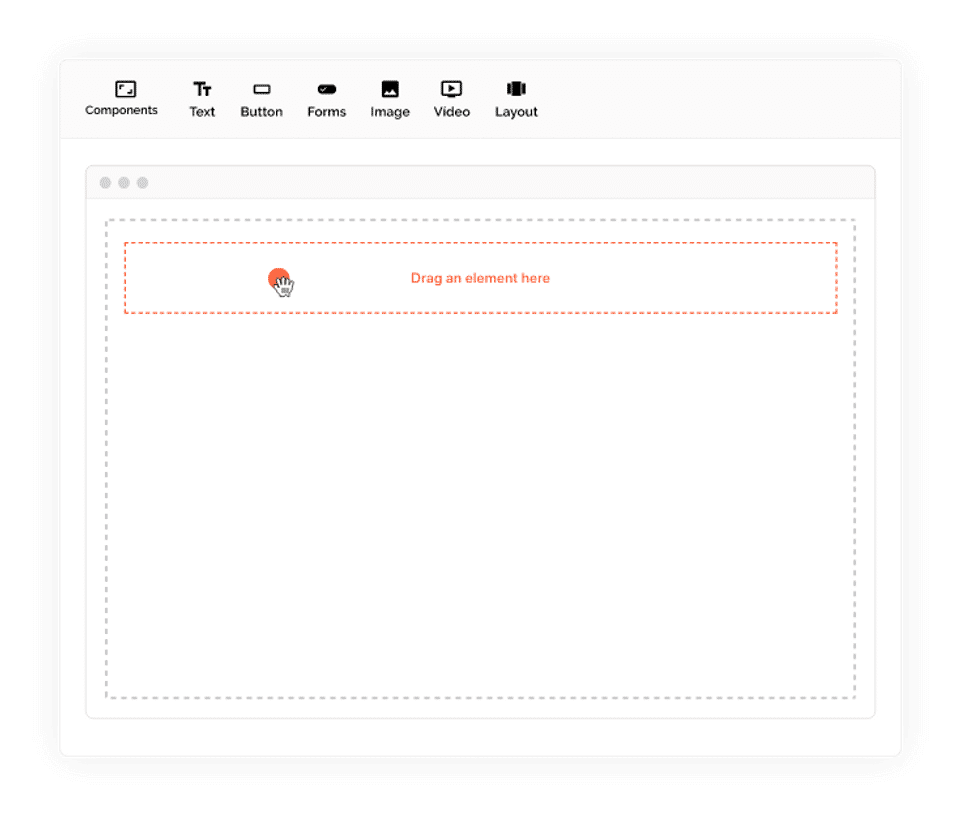This screenshot has height=815, width=960.
Task: Click the orange drag cursor dot
Action: 279,279
